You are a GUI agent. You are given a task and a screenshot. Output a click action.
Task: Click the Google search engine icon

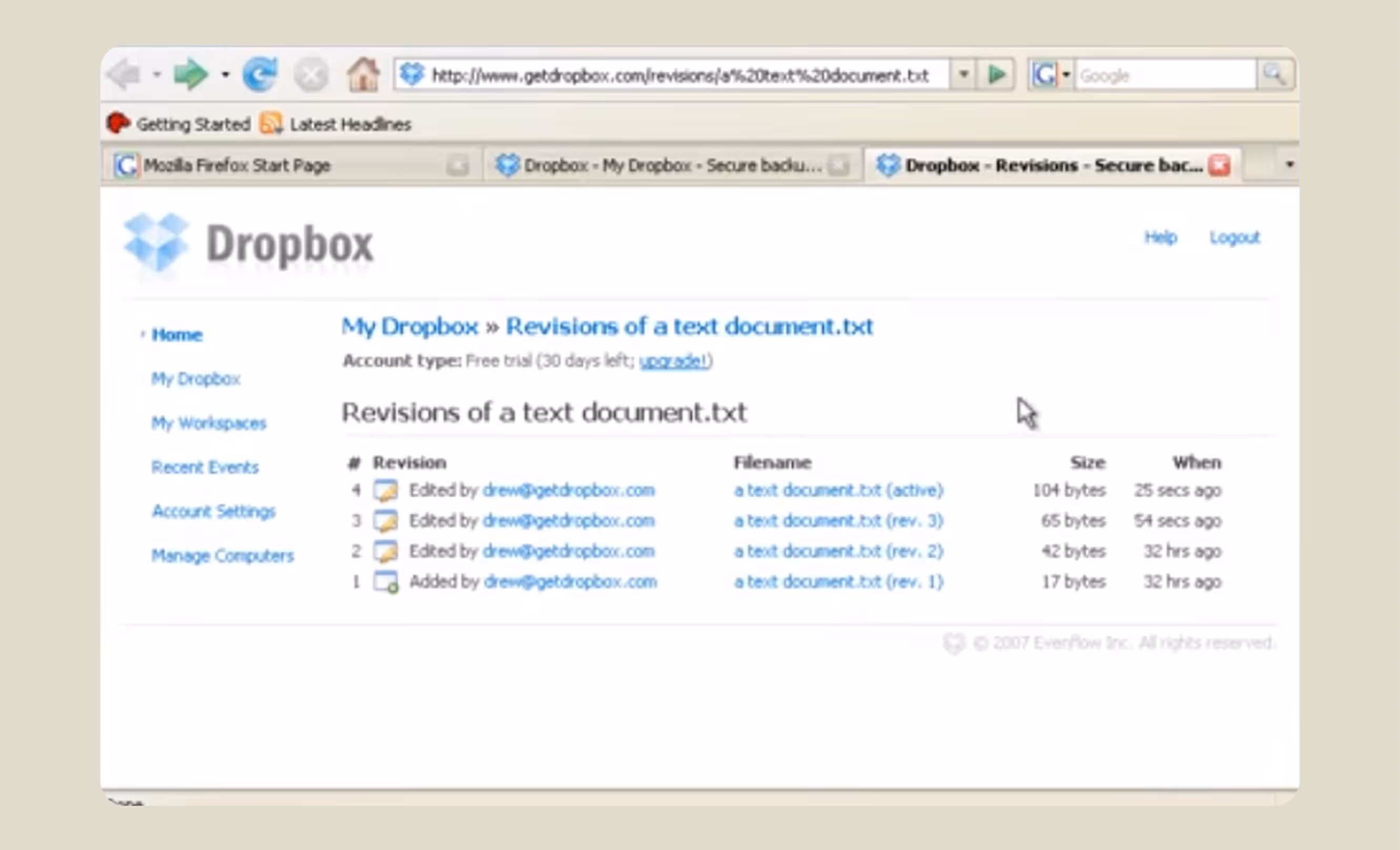coord(1044,75)
